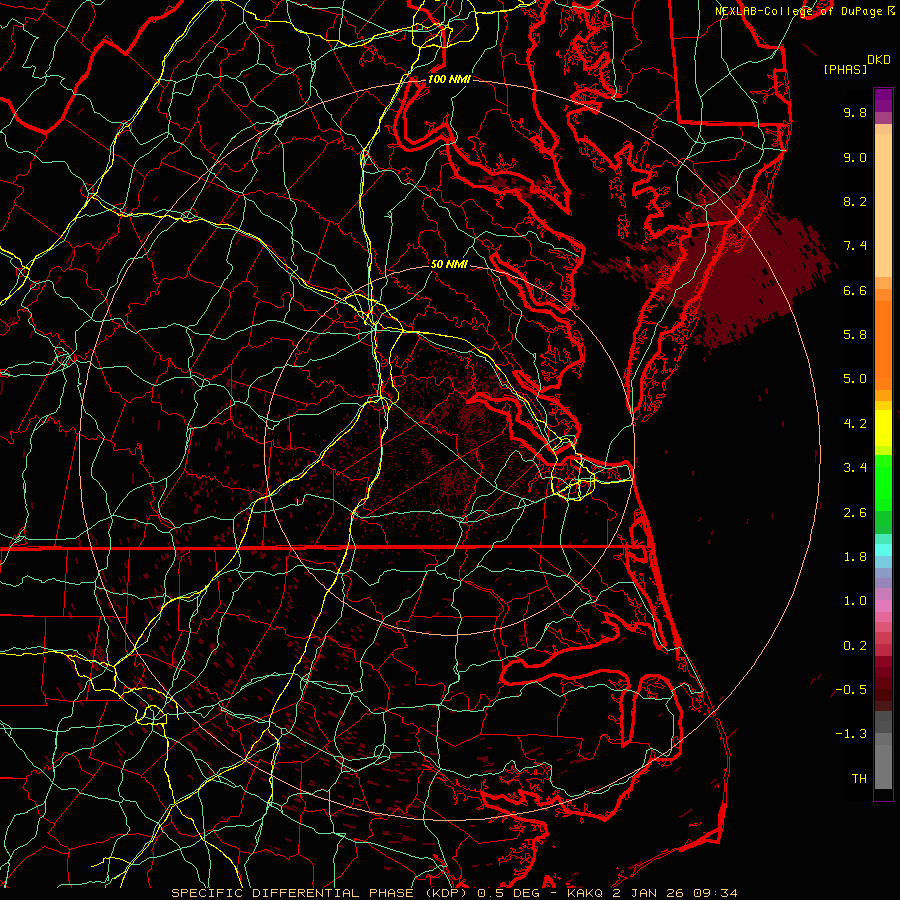
Task: Click the -0.5 scale value
Action: point(851,690)
